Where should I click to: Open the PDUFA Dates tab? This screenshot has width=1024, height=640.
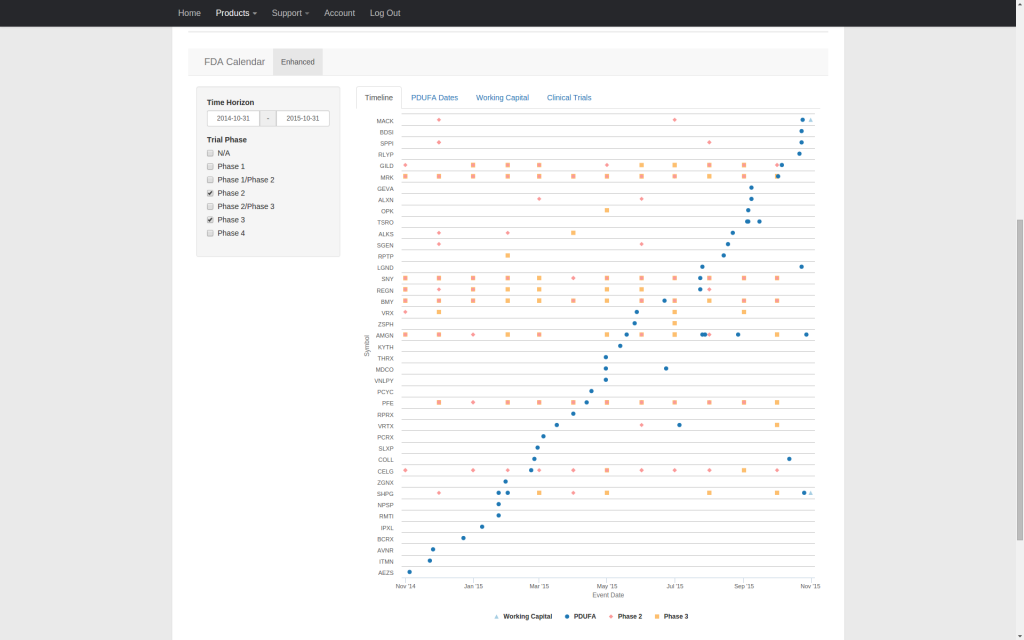click(434, 97)
